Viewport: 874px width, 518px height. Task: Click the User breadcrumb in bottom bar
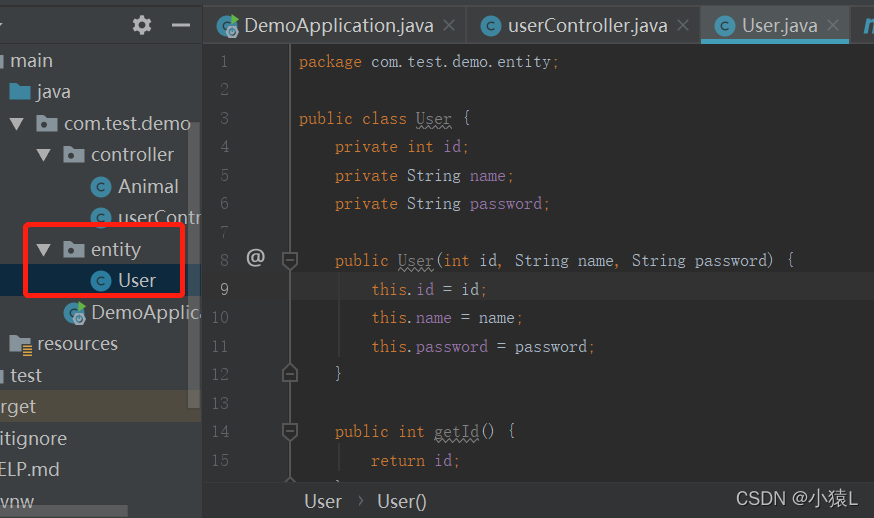(x=323, y=501)
